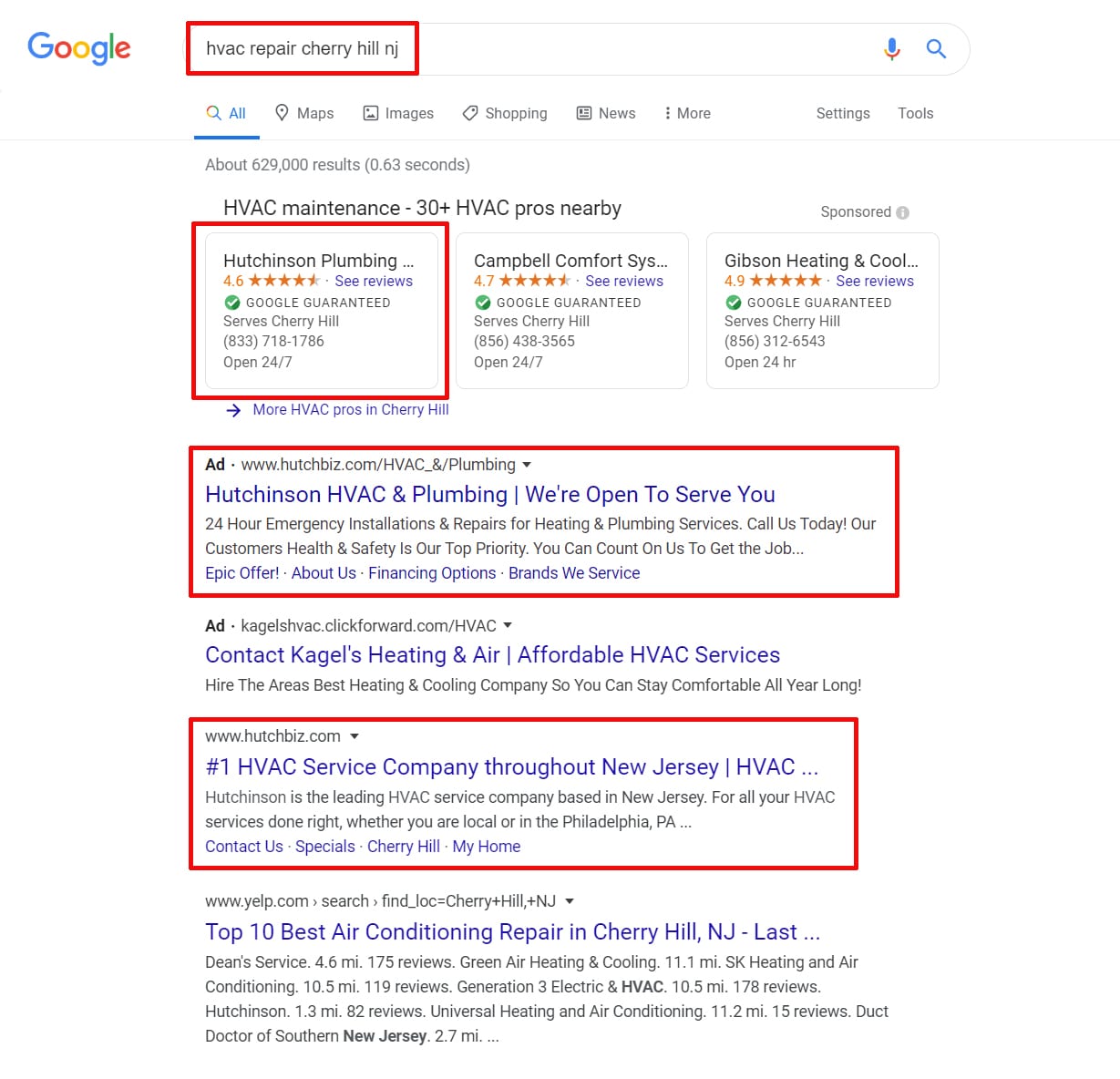Click the kagelshvac.clickforward.com/HVAC ad URL

tap(369, 626)
